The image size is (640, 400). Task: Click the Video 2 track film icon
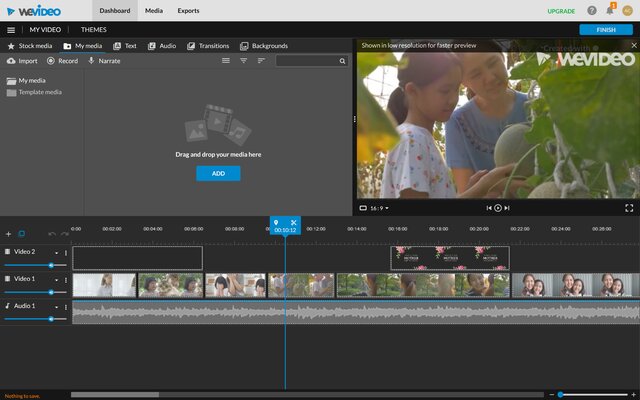pos(7,251)
